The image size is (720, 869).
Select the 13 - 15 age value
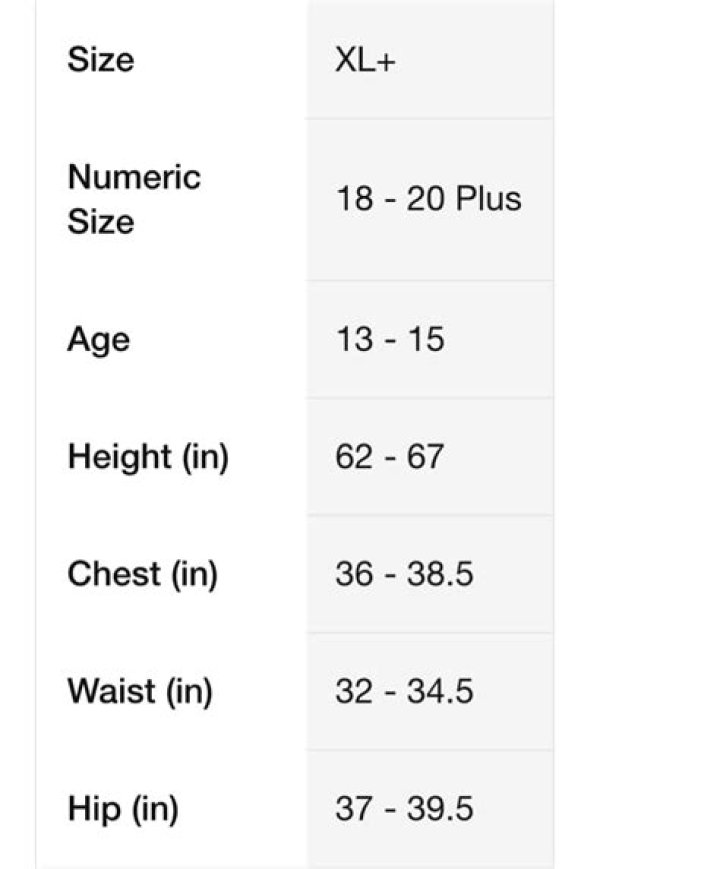click(x=389, y=340)
